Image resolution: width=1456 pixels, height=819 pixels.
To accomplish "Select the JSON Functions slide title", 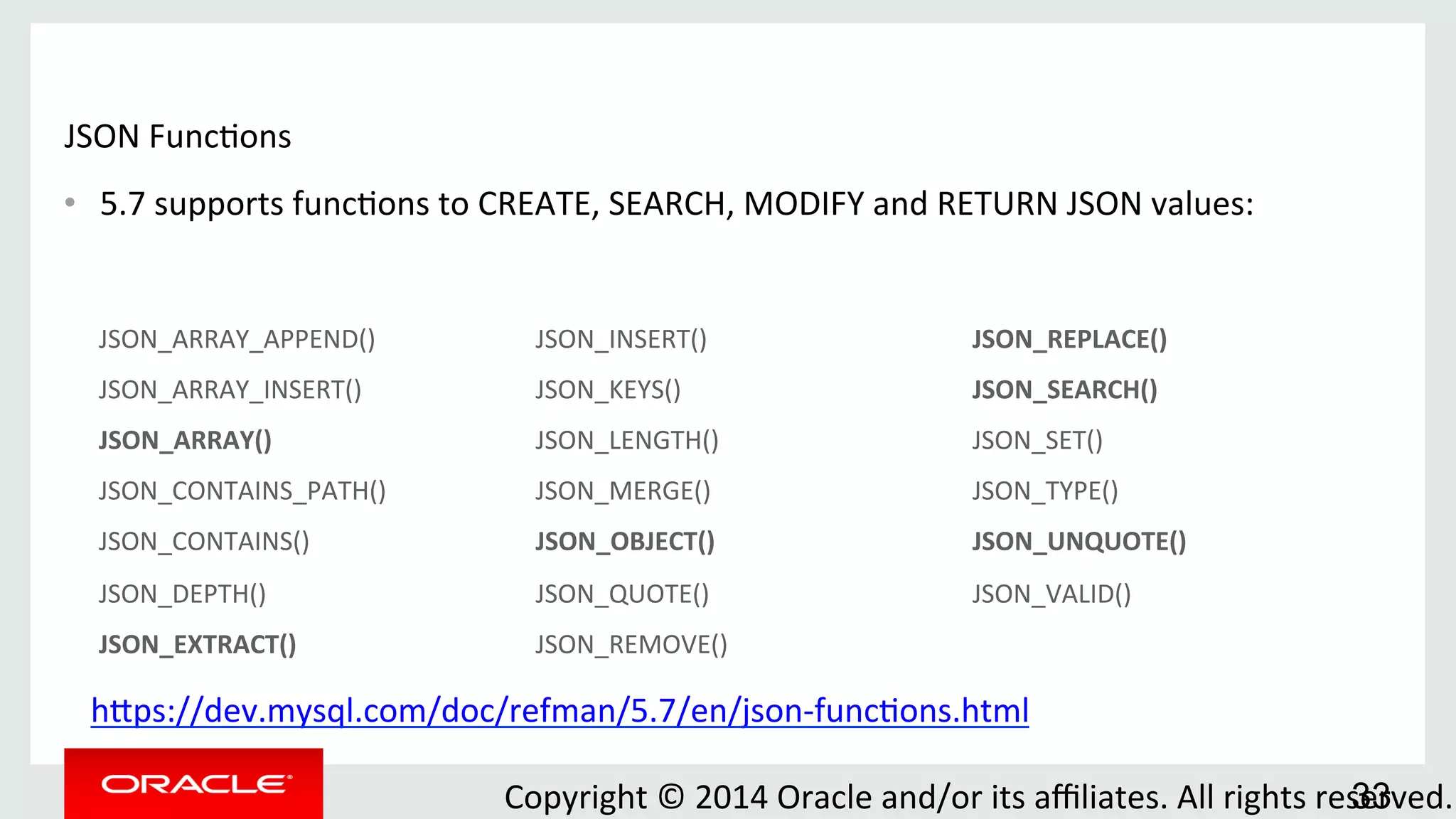I will click(x=178, y=136).
